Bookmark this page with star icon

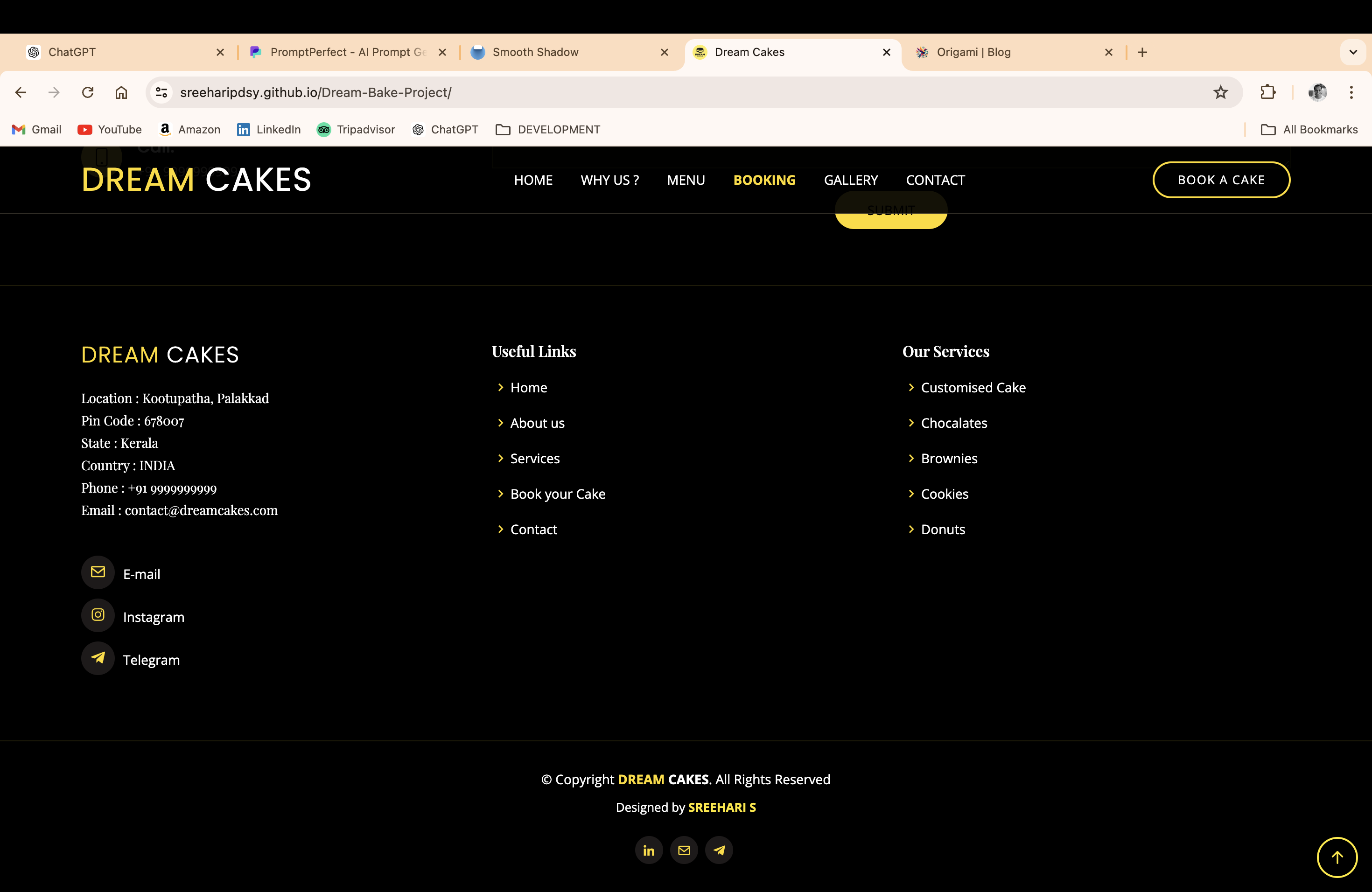coord(1220,92)
